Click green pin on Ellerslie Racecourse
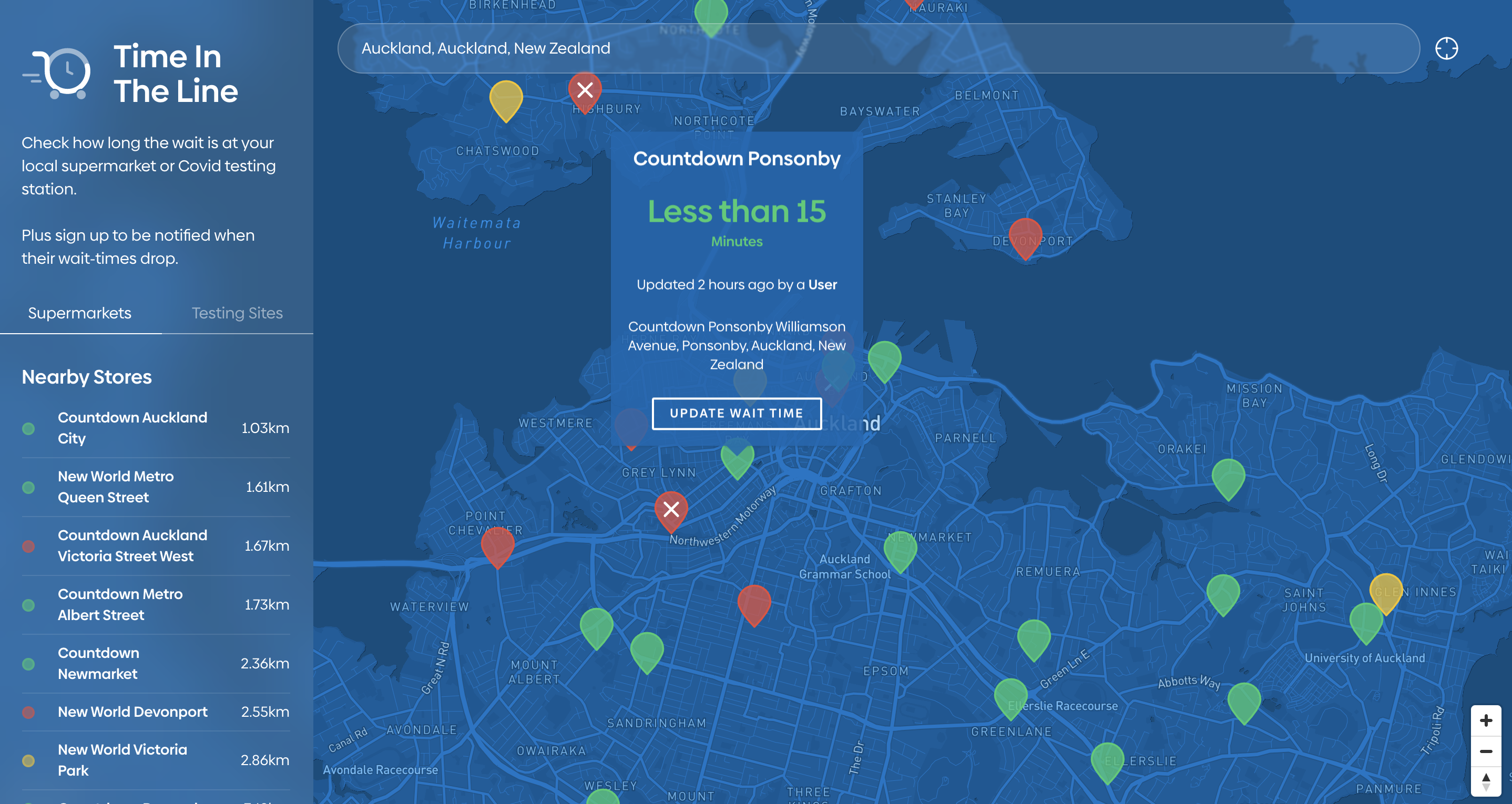This screenshot has width=1512, height=804. 1010,698
